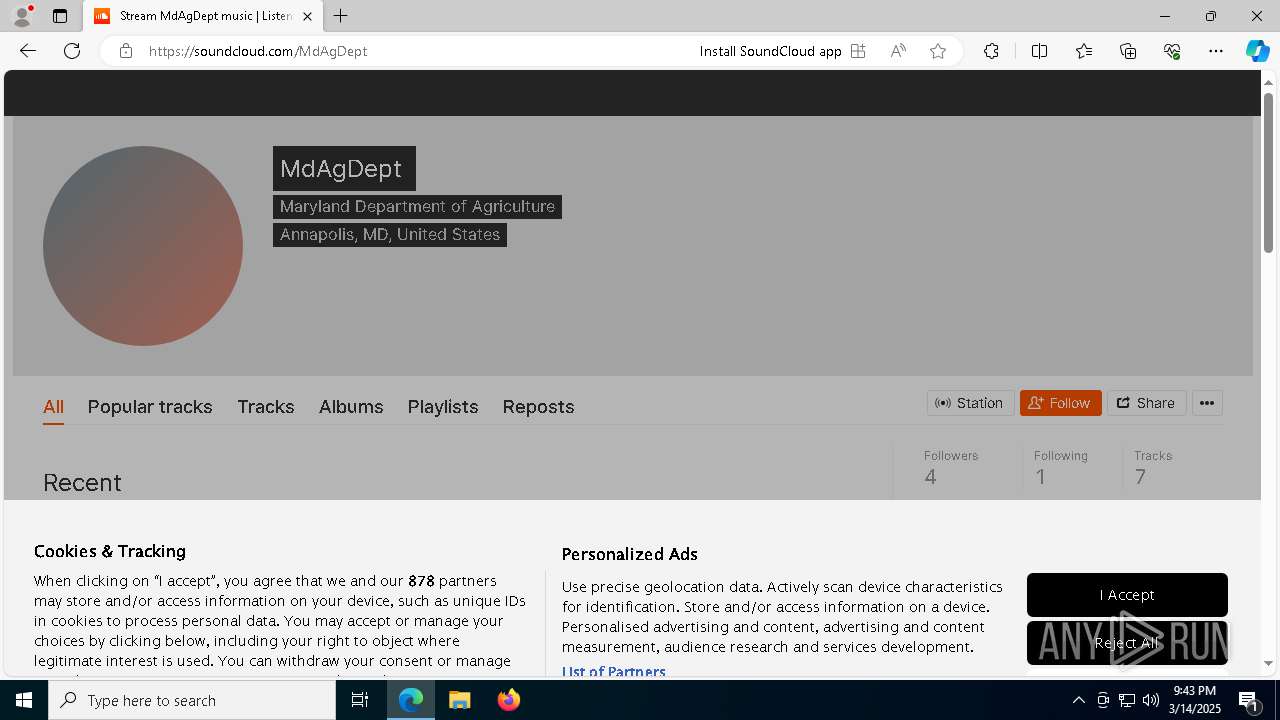Click Reject All on cookie banner
The height and width of the screenshot is (720, 1280).
coord(1127,643)
